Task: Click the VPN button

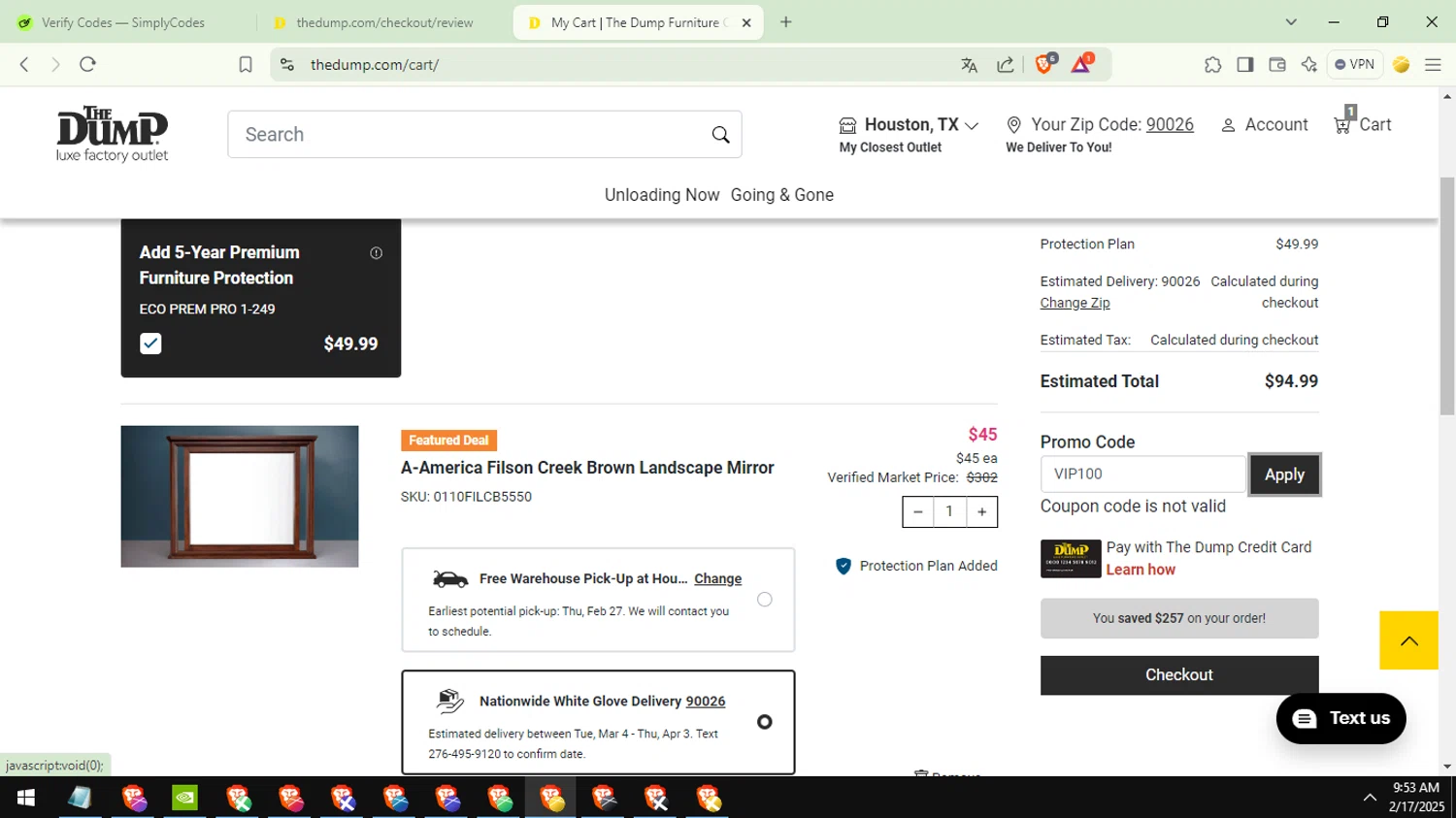Action: click(x=1355, y=64)
